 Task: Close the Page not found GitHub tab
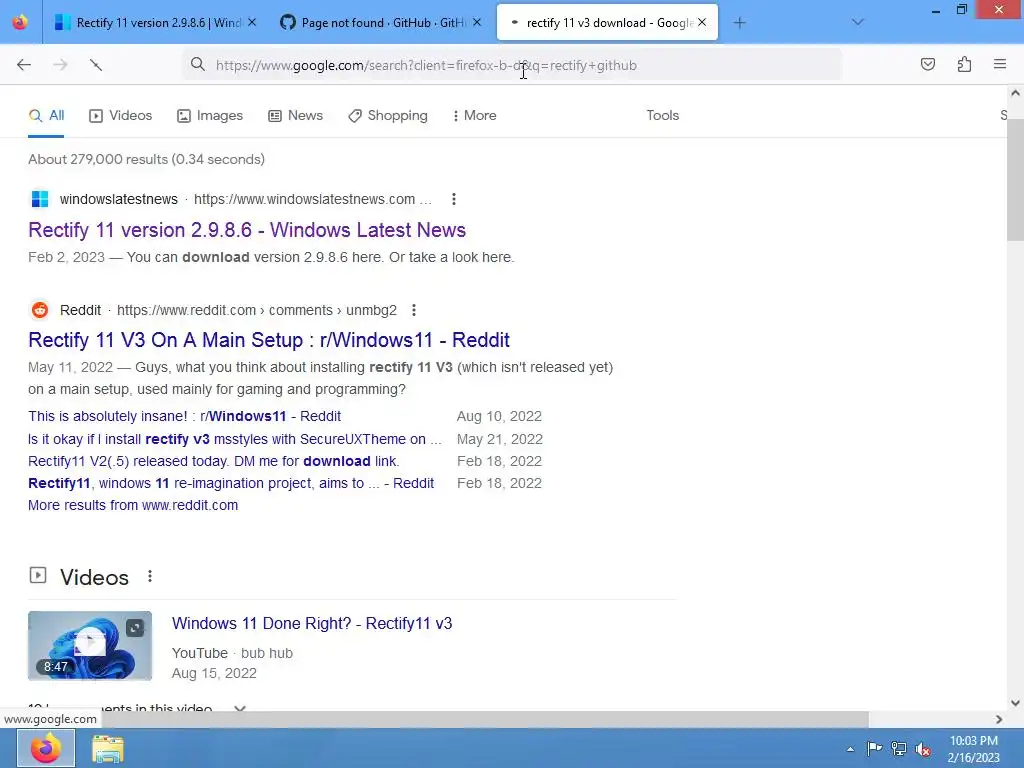(477, 22)
